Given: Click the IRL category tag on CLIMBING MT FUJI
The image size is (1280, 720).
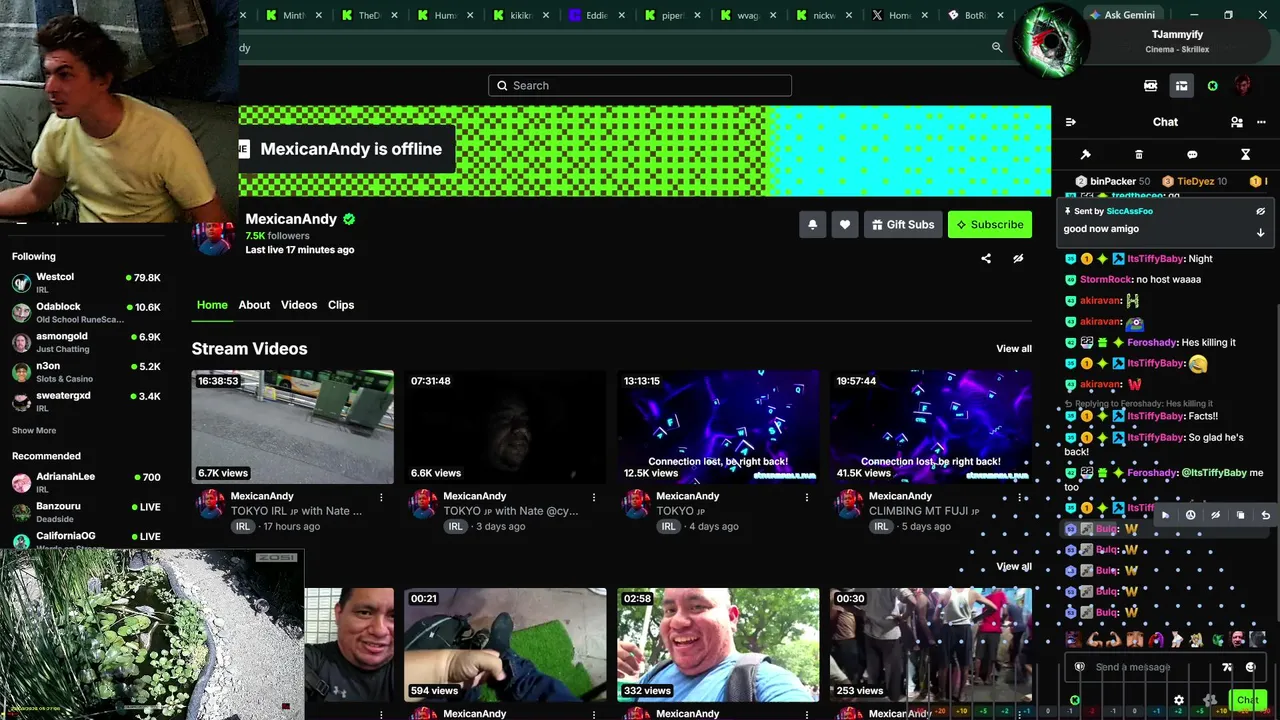Looking at the screenshot, I should (x=881, y=527).
